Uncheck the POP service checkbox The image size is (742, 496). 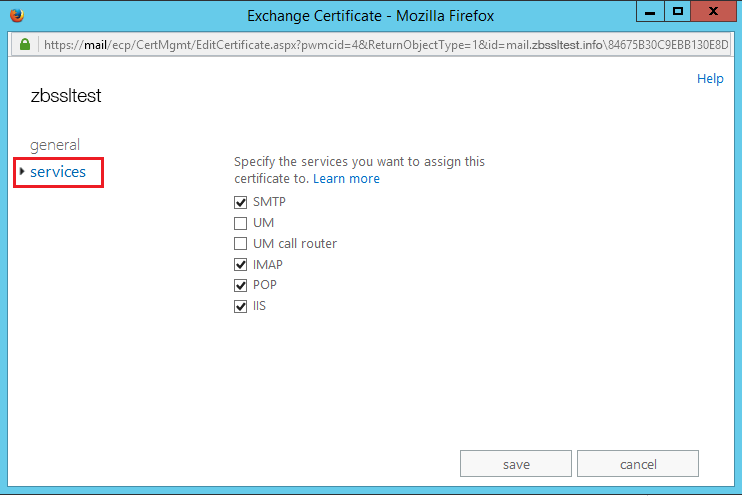240,286
